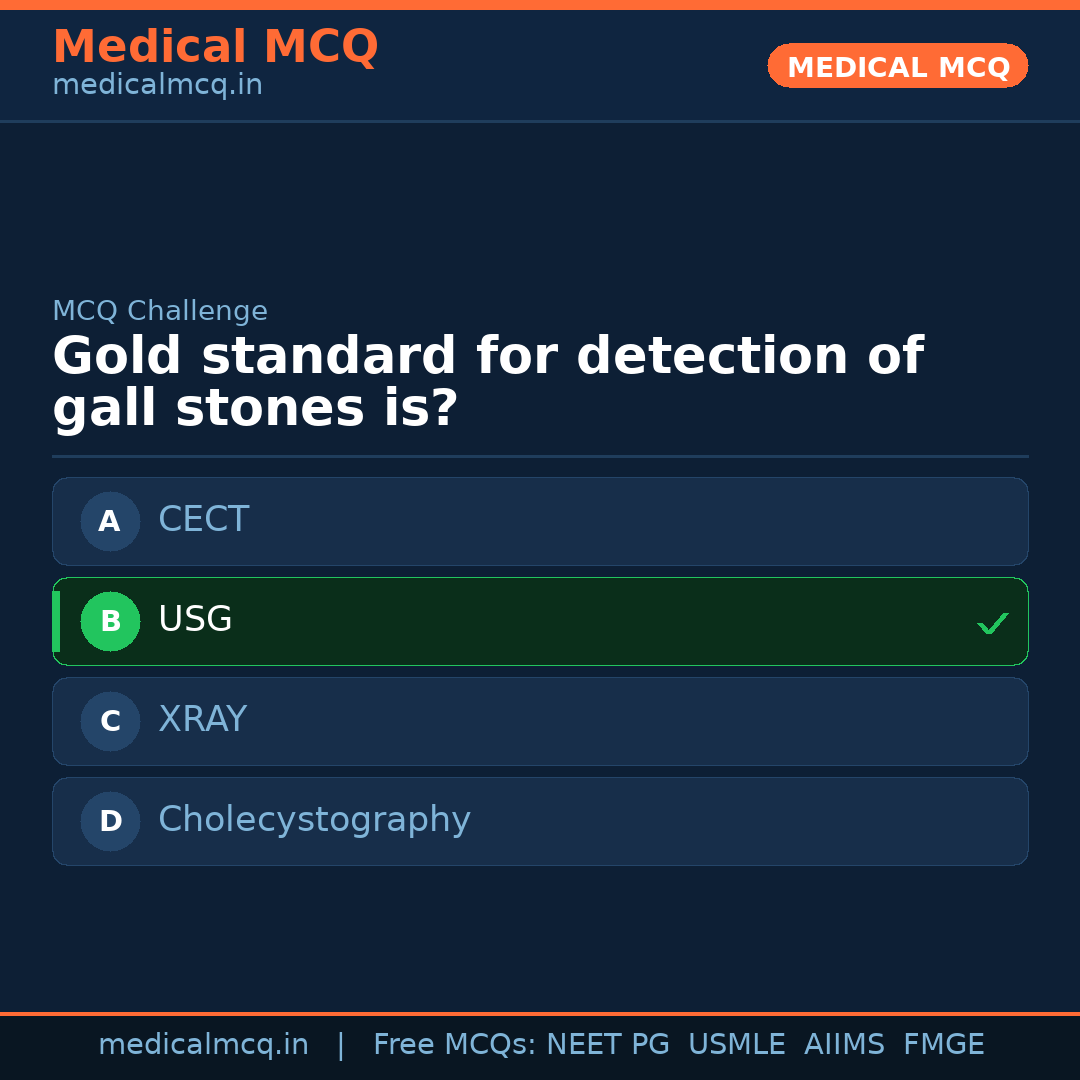Select answer option XRAY
Screen dimensions: 1080x1080
[540, 721]
